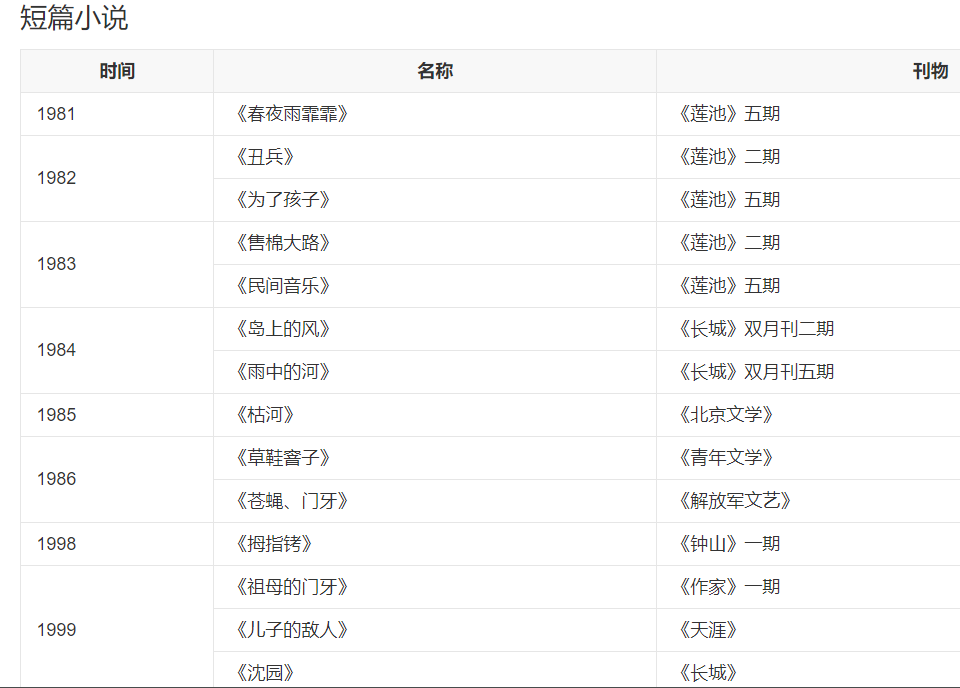Select the 名称 column header

click(435, 71)
